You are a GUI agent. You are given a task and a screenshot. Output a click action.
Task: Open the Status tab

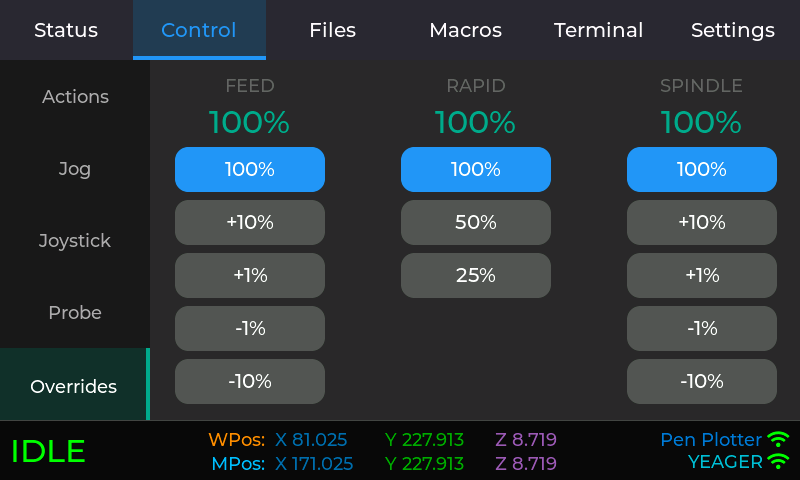point(66,30)
